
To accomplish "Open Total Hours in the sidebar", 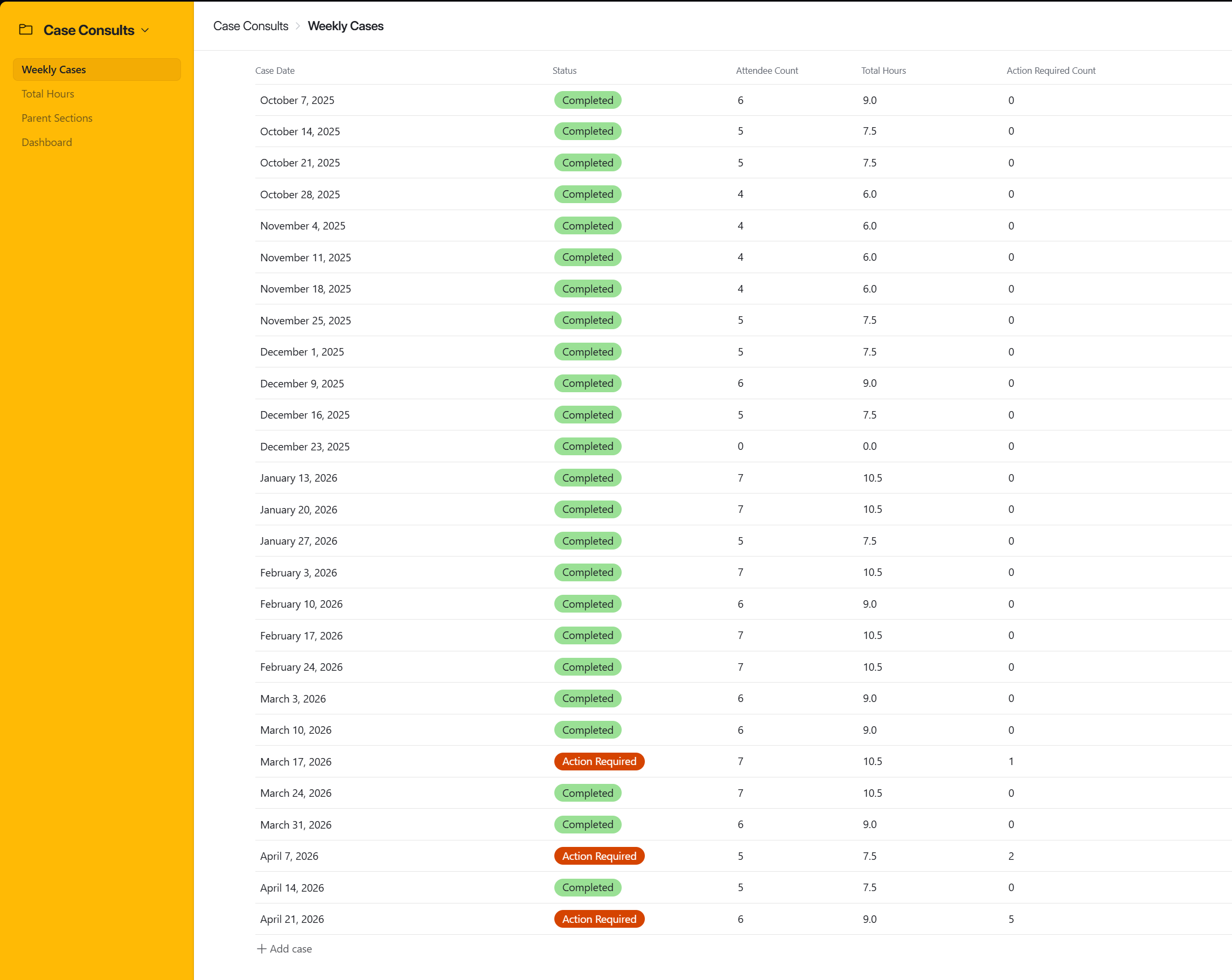I will pos(48,94).
